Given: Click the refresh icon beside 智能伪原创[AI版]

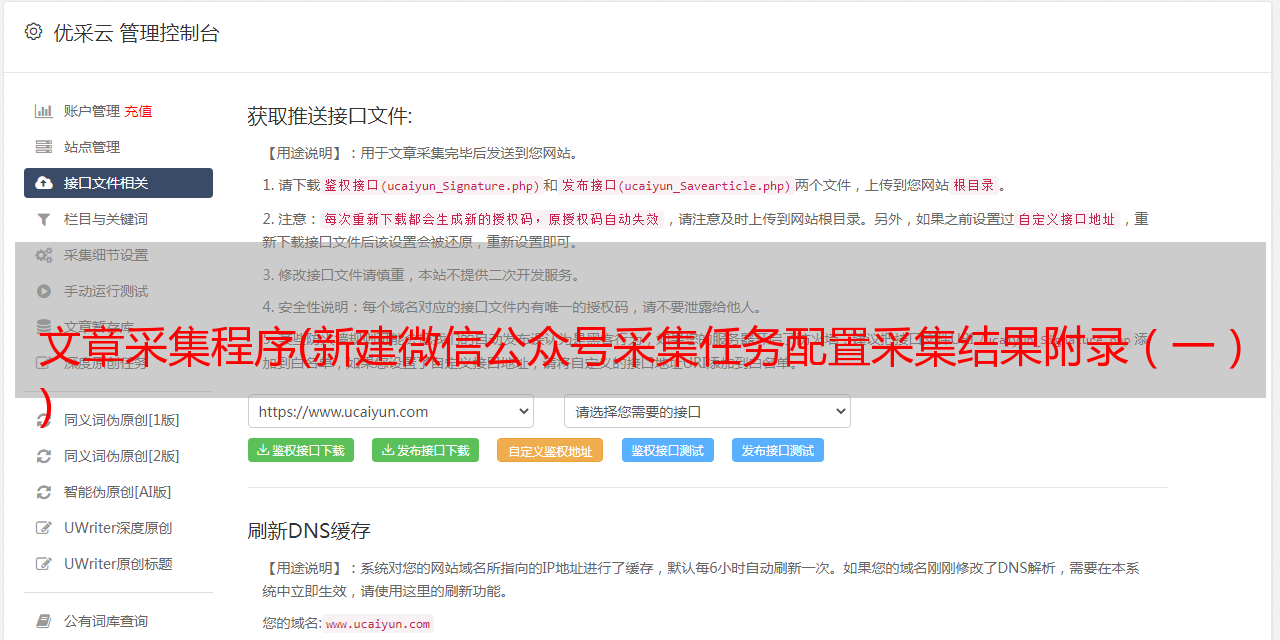Looking at the screenshot, I should [x=44, y=492].
